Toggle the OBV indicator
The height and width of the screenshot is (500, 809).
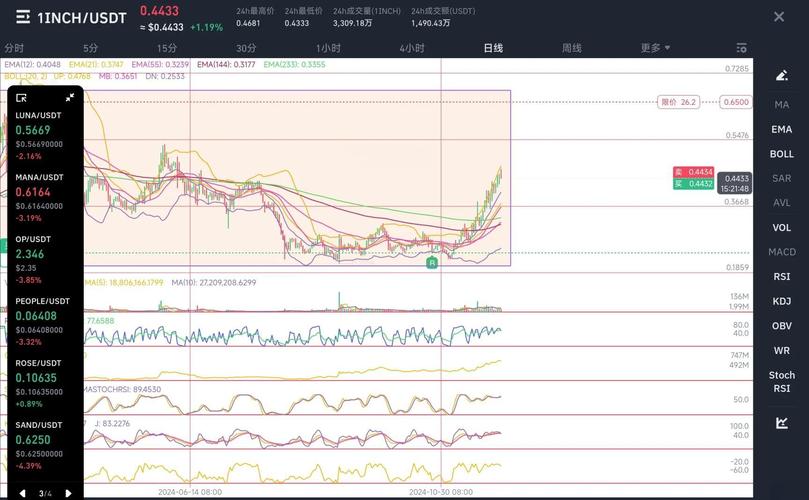782,326
